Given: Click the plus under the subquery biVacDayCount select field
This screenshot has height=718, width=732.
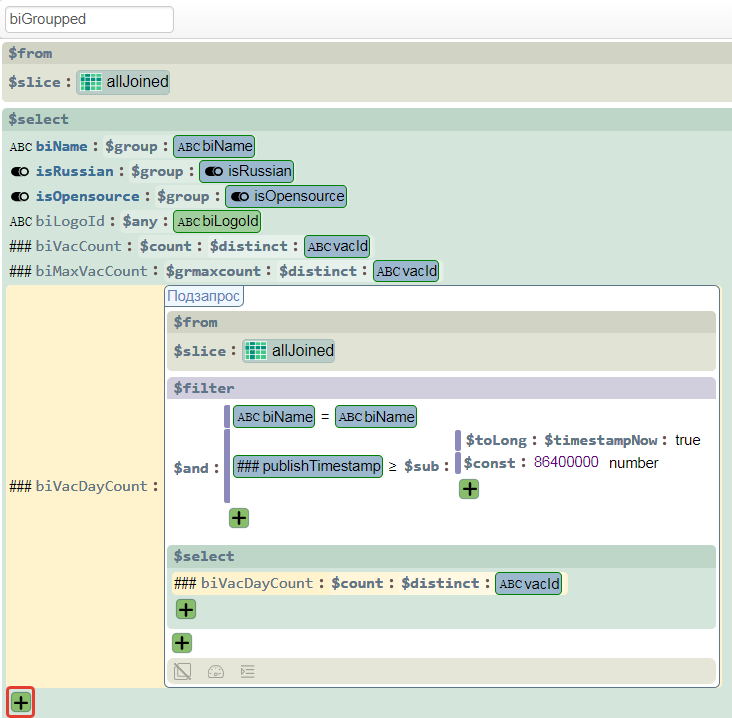Looking at the screenshot, I should tap(186, 610).
